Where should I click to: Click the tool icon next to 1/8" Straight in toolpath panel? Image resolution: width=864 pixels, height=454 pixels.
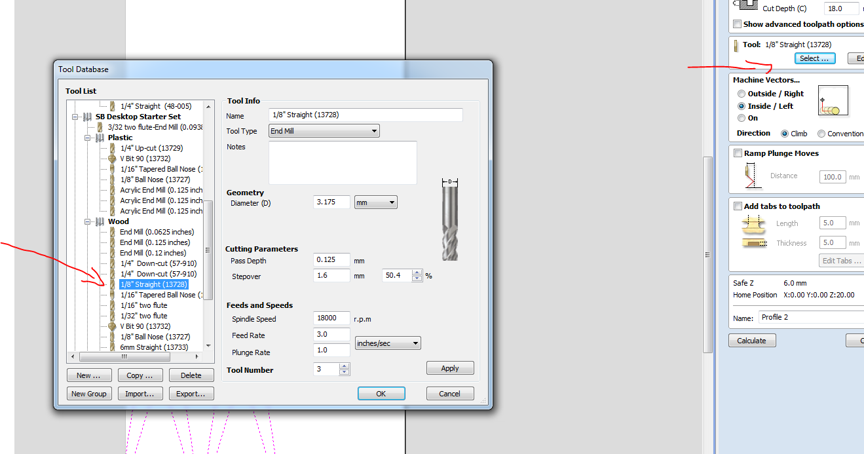[736, 46]
